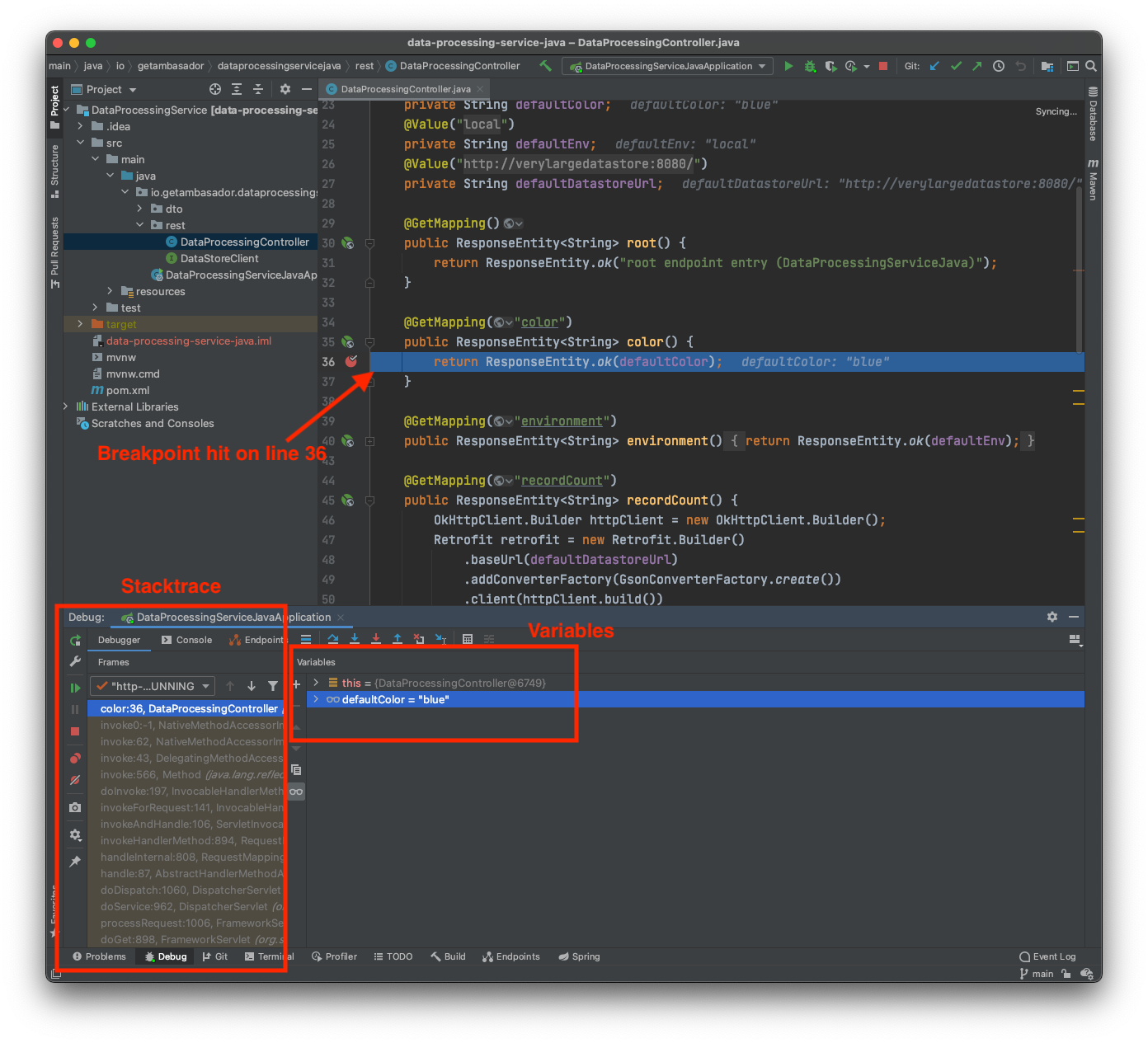Open the Profiler tool window tab
Viewport: 1148px width, 1043px height.
click(x=334, y=956)
